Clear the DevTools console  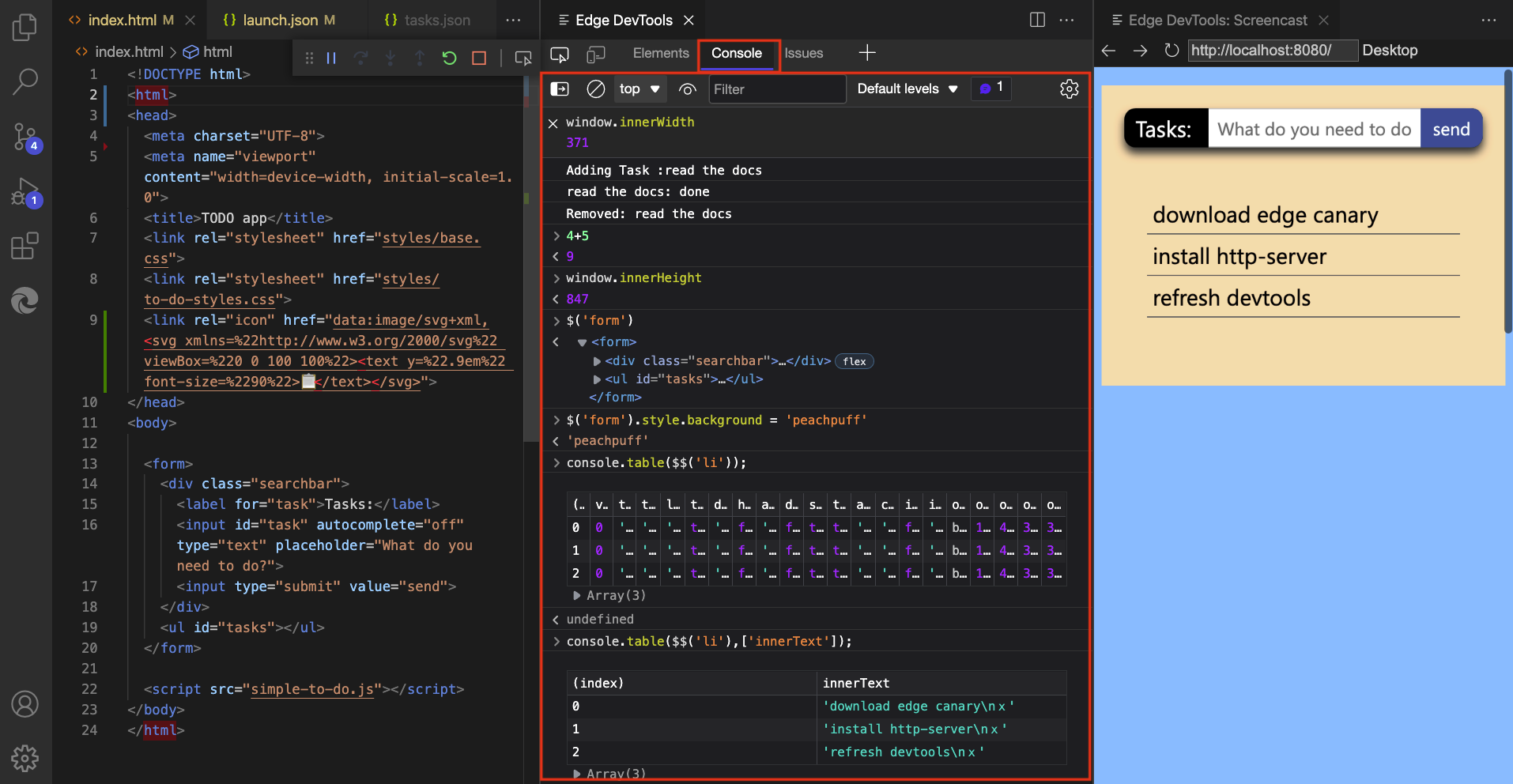(x=594, y=89)
